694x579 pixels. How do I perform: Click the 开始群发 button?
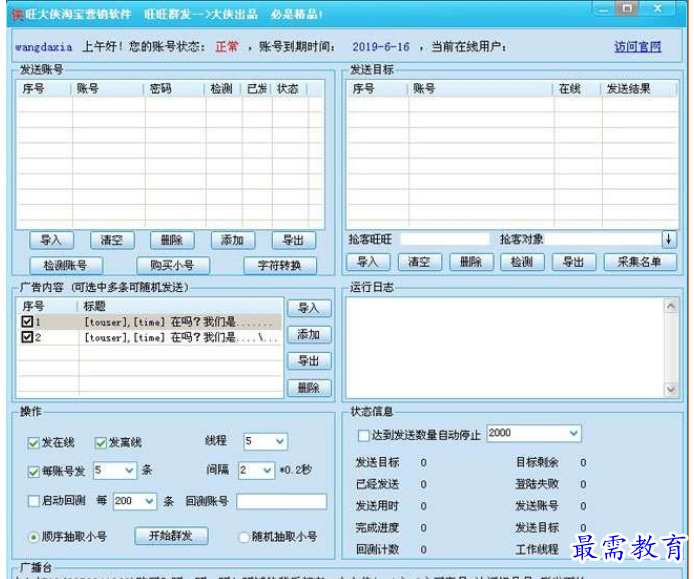171,536
